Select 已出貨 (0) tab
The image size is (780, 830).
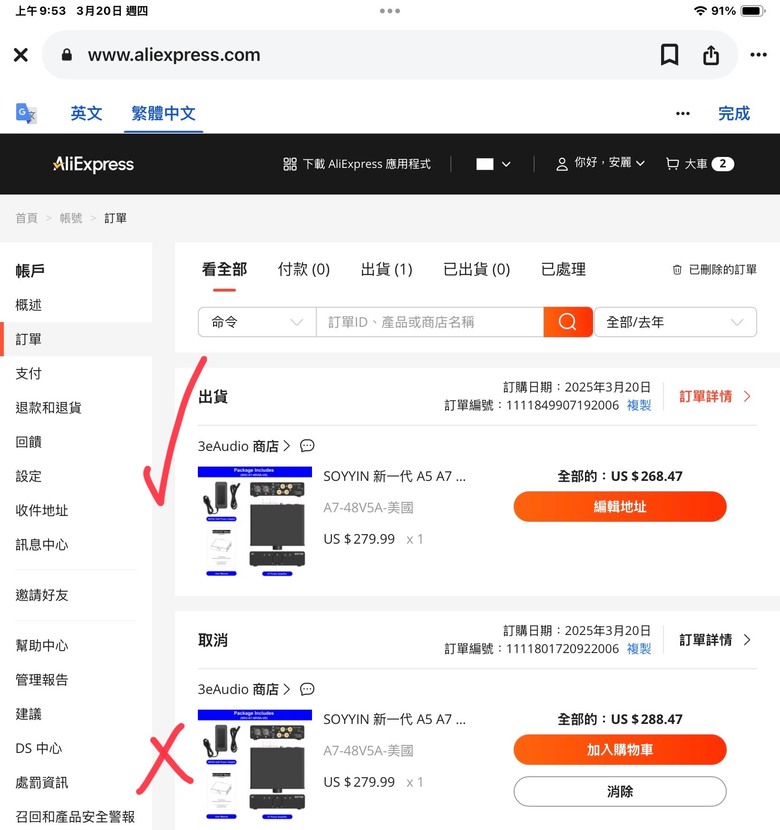coord(476,269)
